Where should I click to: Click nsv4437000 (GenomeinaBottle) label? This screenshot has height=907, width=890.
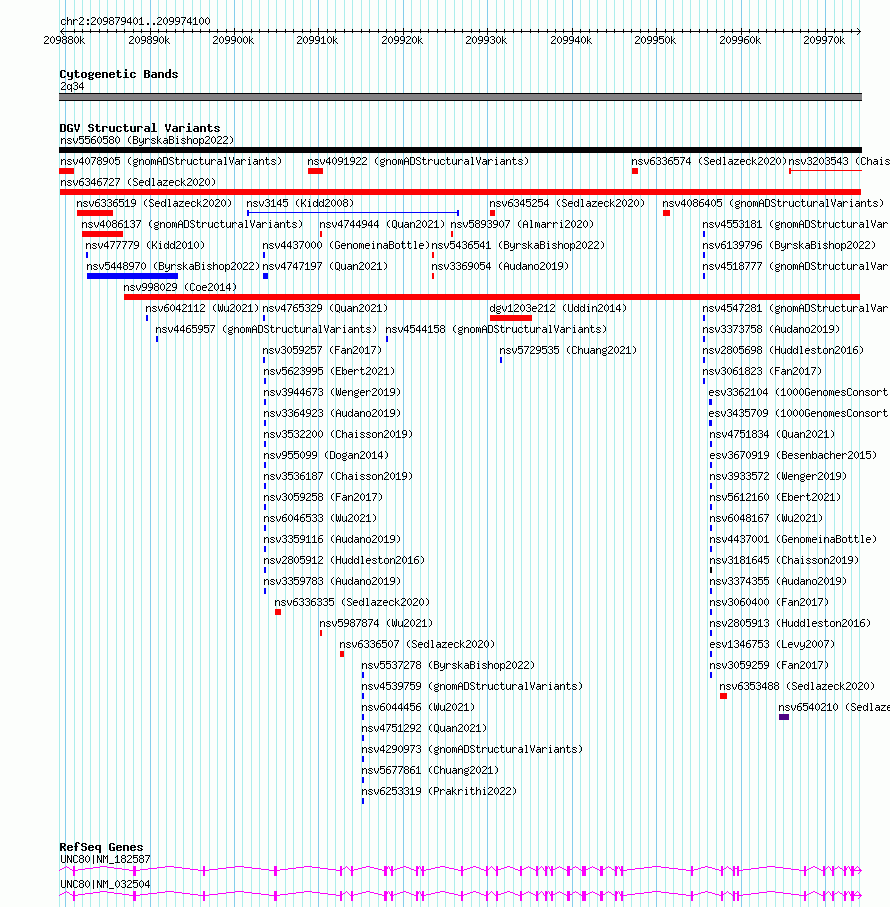346,245
